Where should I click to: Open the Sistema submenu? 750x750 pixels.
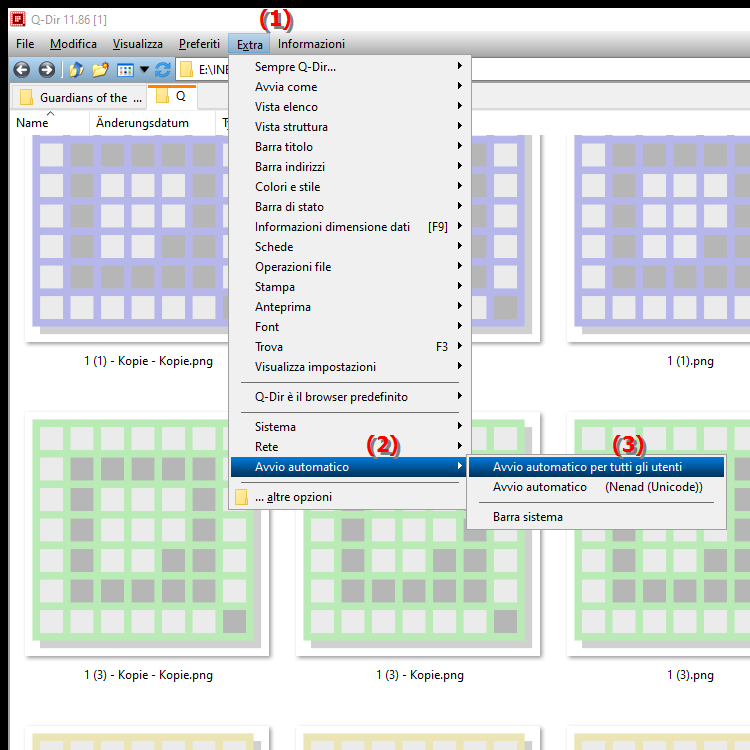coord(350,427)
